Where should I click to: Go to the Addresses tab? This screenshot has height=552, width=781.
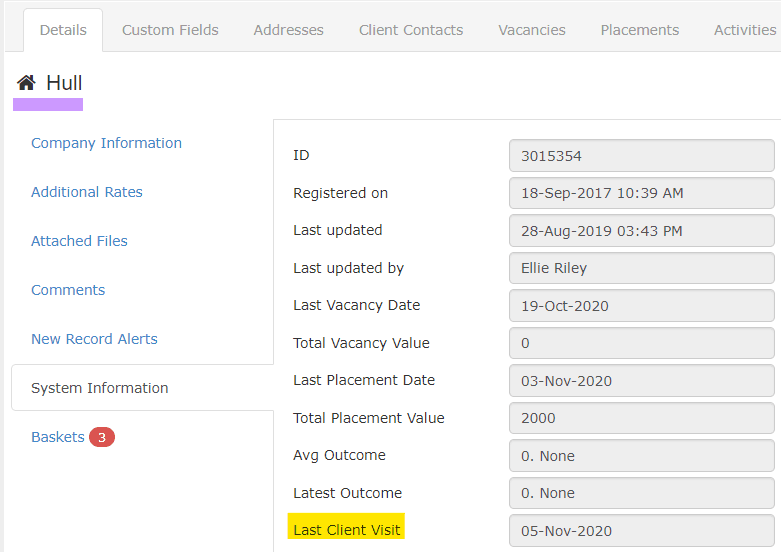click(x=288, y=30)
